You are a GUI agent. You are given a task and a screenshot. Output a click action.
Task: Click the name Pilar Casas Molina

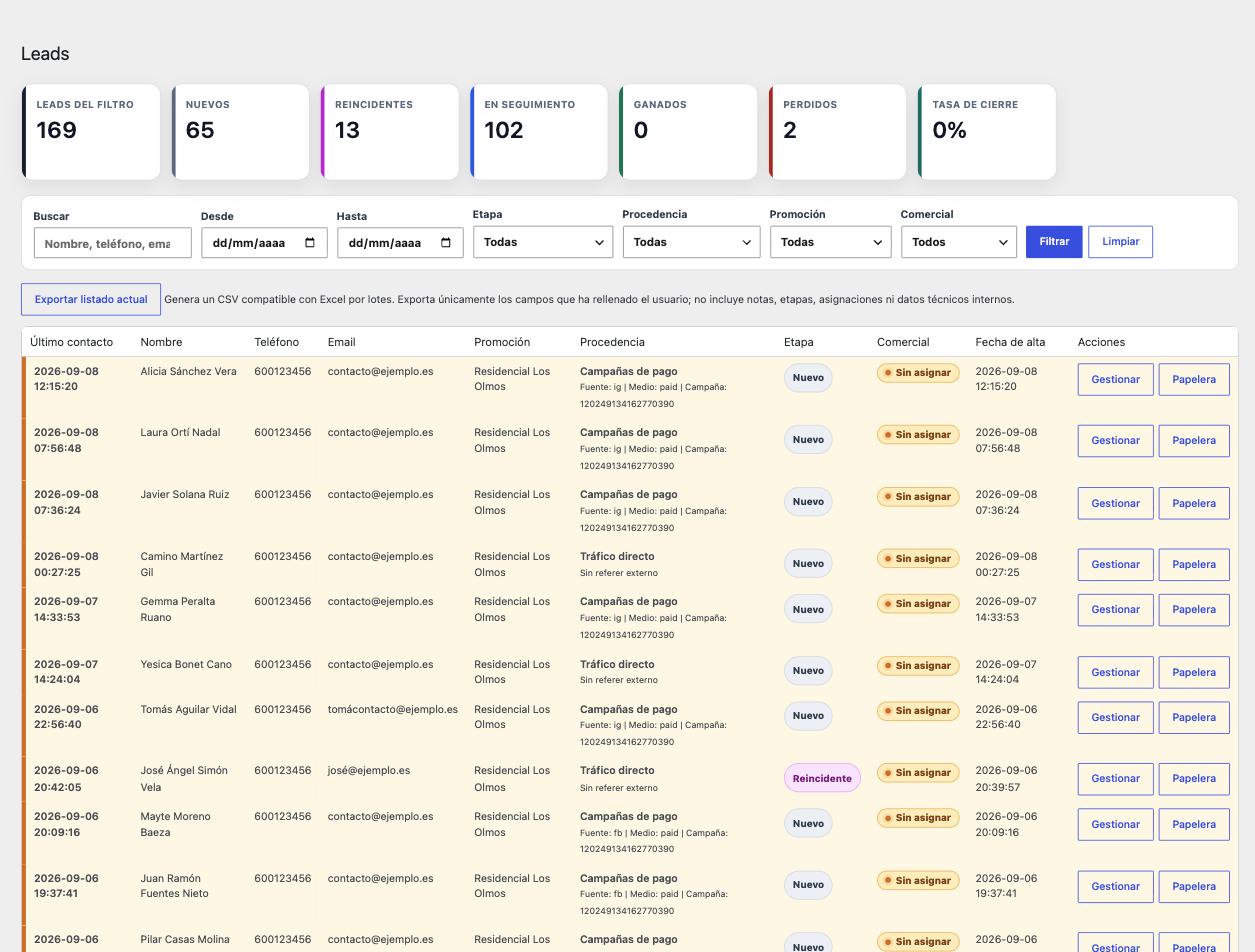[x=185, y=940]
